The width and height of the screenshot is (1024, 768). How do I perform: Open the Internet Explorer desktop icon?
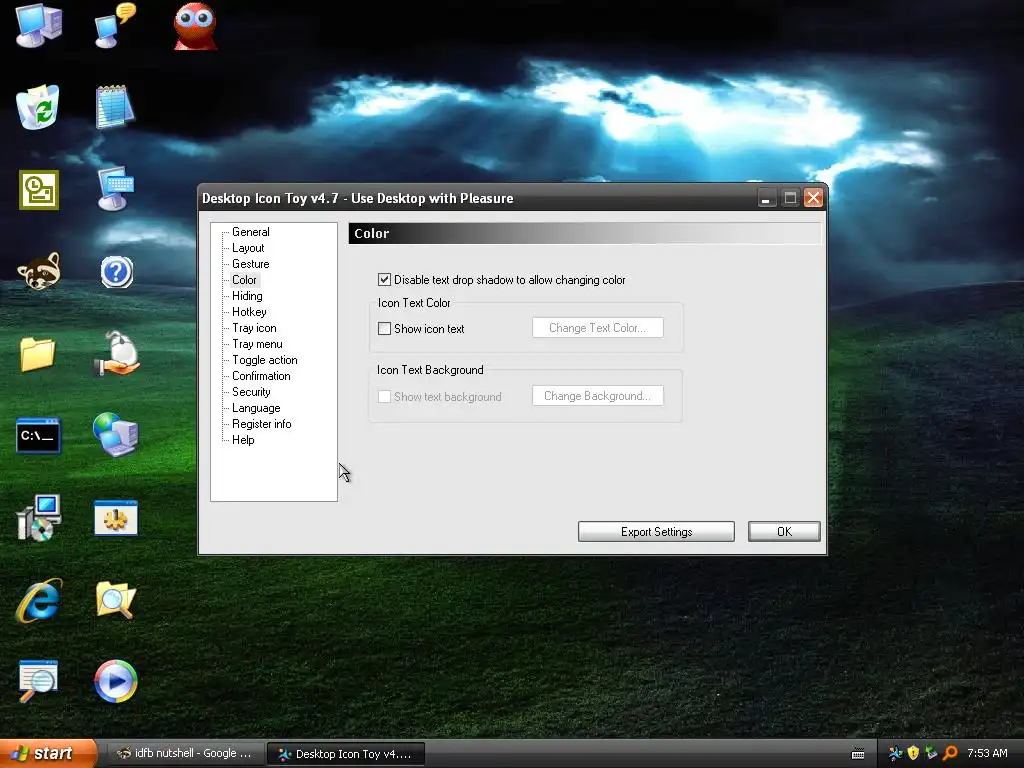click(39, 600)
